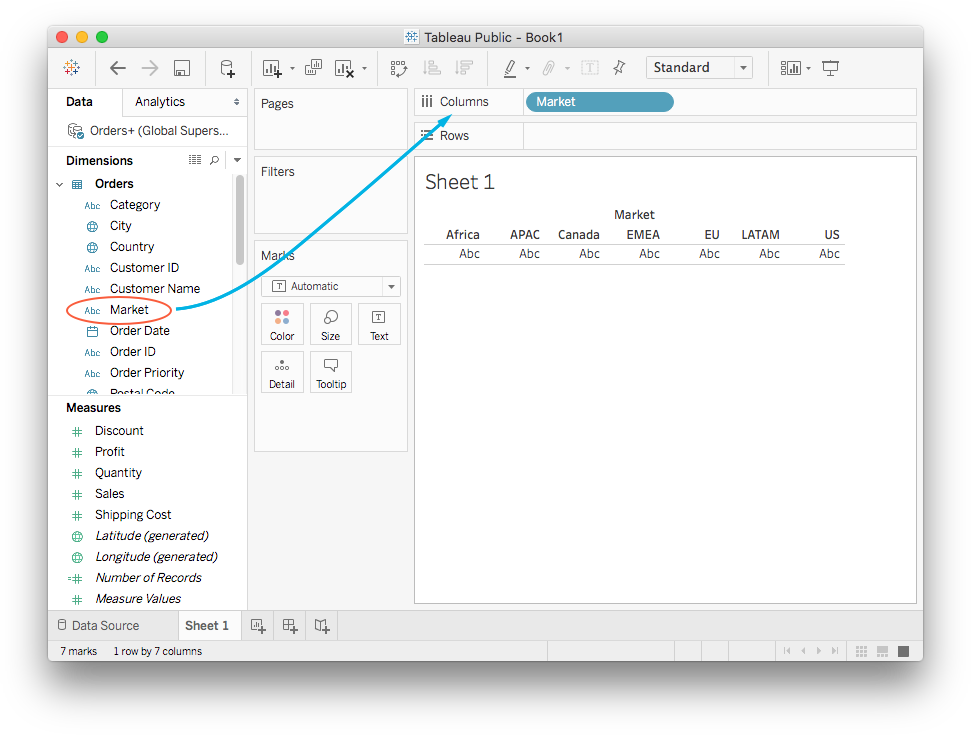Toggle the pin Fix Axes icon

coord(619,68)
